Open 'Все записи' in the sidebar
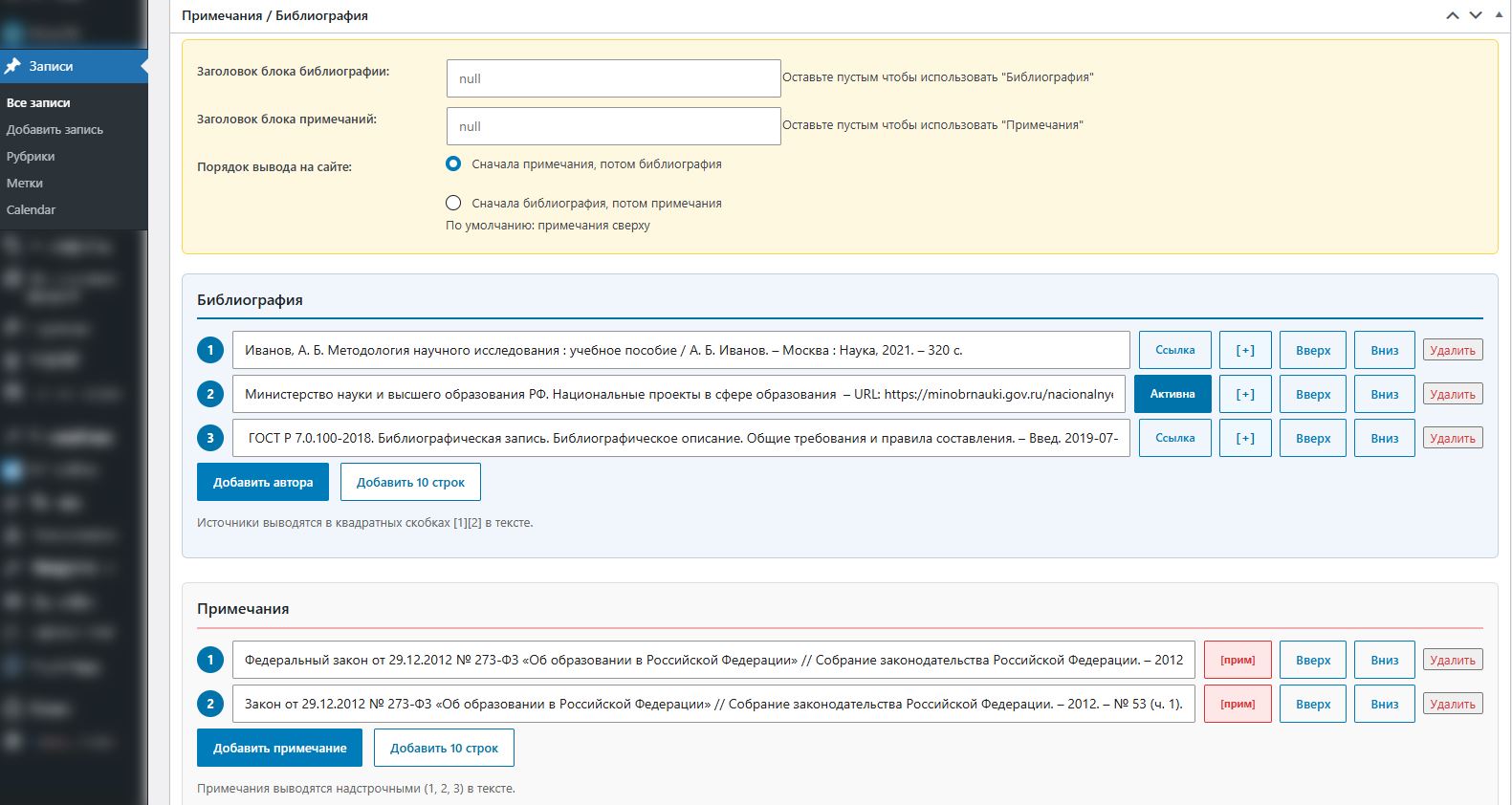Image resolution: width=1512 pixels, height=805 pixels. coord(38,102)
